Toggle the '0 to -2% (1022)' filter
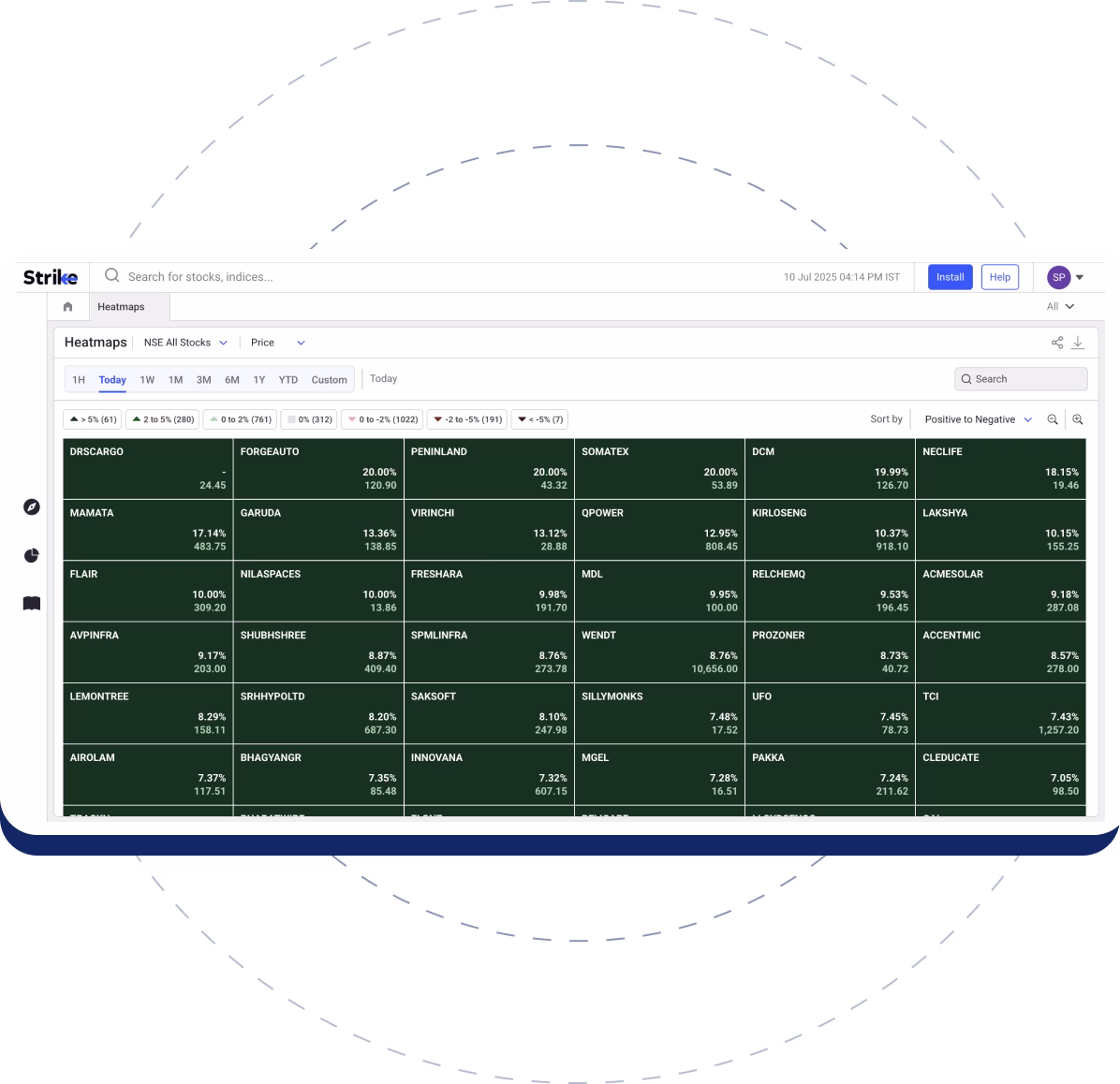This screenshot has width=1120, height=1084. [x=382, y=419]
